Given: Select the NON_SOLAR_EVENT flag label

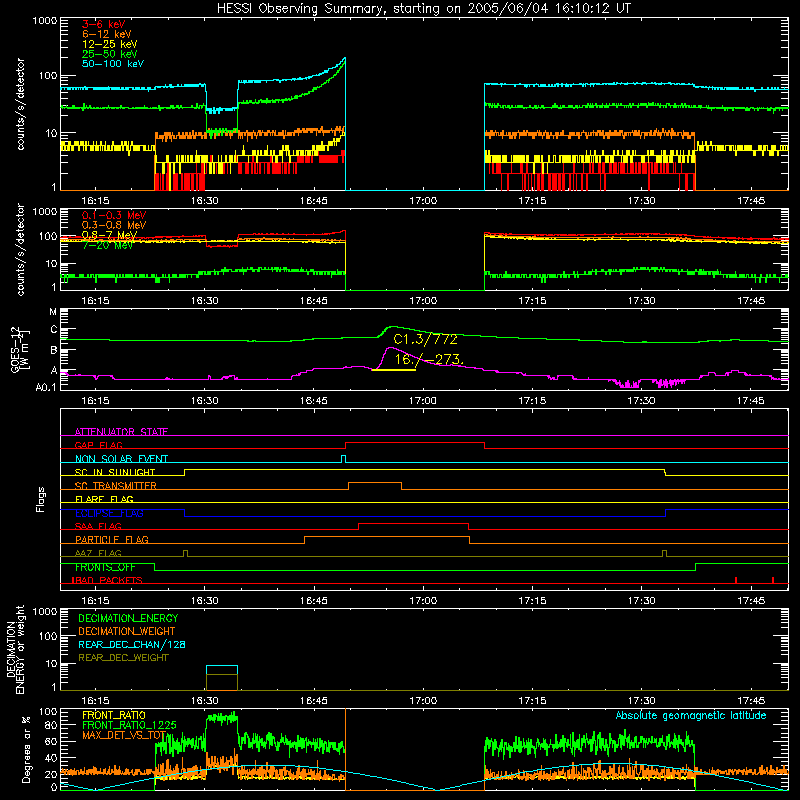Looking at the screenshot, I should pos(121,459).
